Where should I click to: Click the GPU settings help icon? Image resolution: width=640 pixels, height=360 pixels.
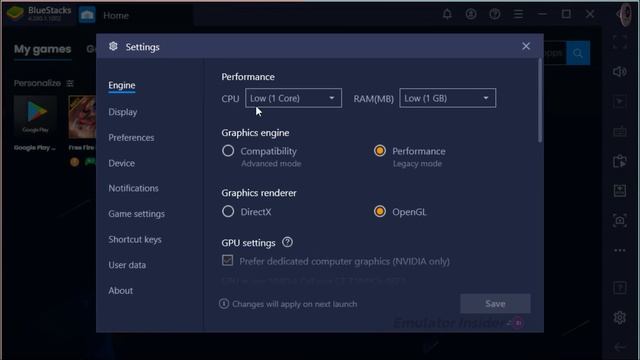coord(287,242)
